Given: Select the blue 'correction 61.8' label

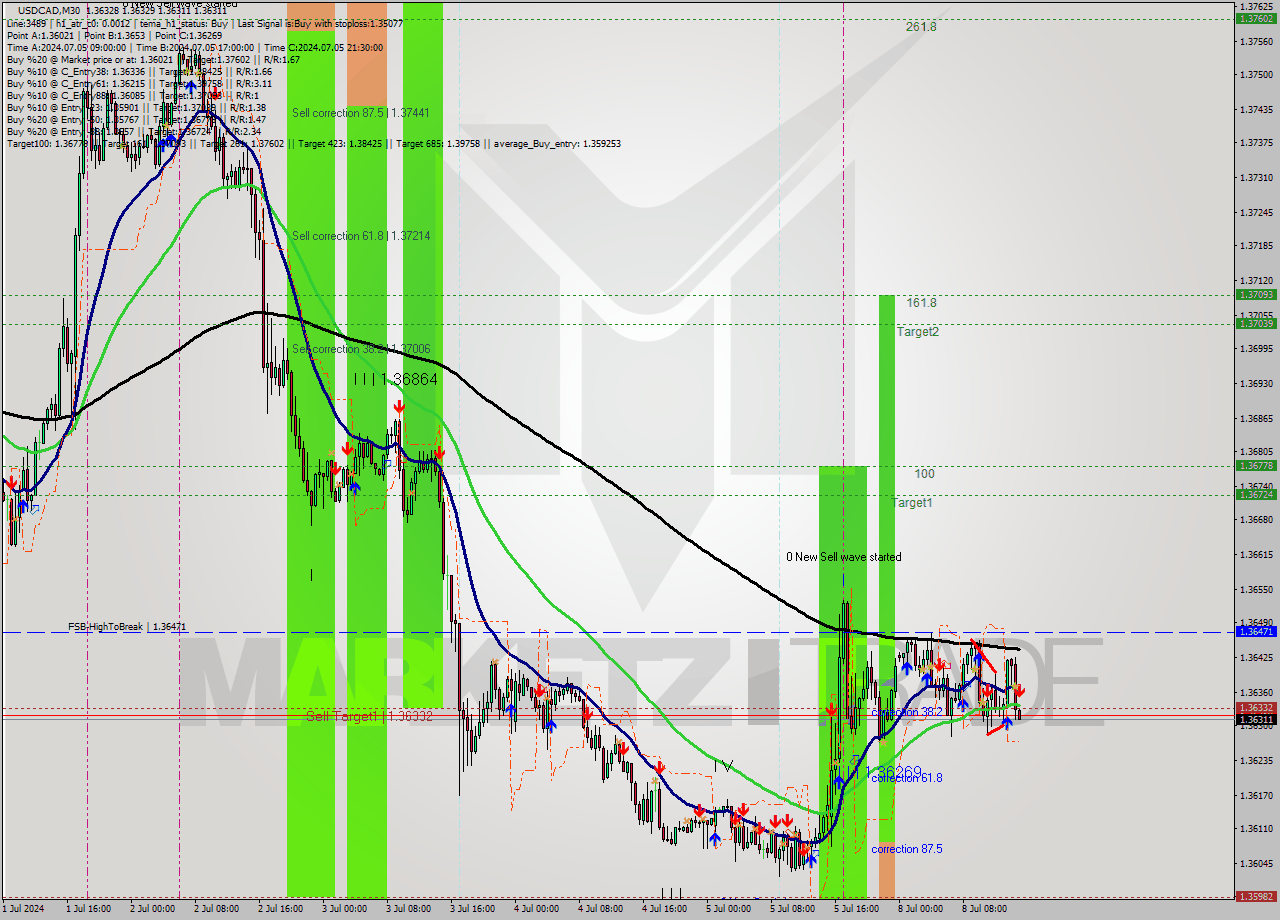Looking at the screenshot, I should 907,777.
